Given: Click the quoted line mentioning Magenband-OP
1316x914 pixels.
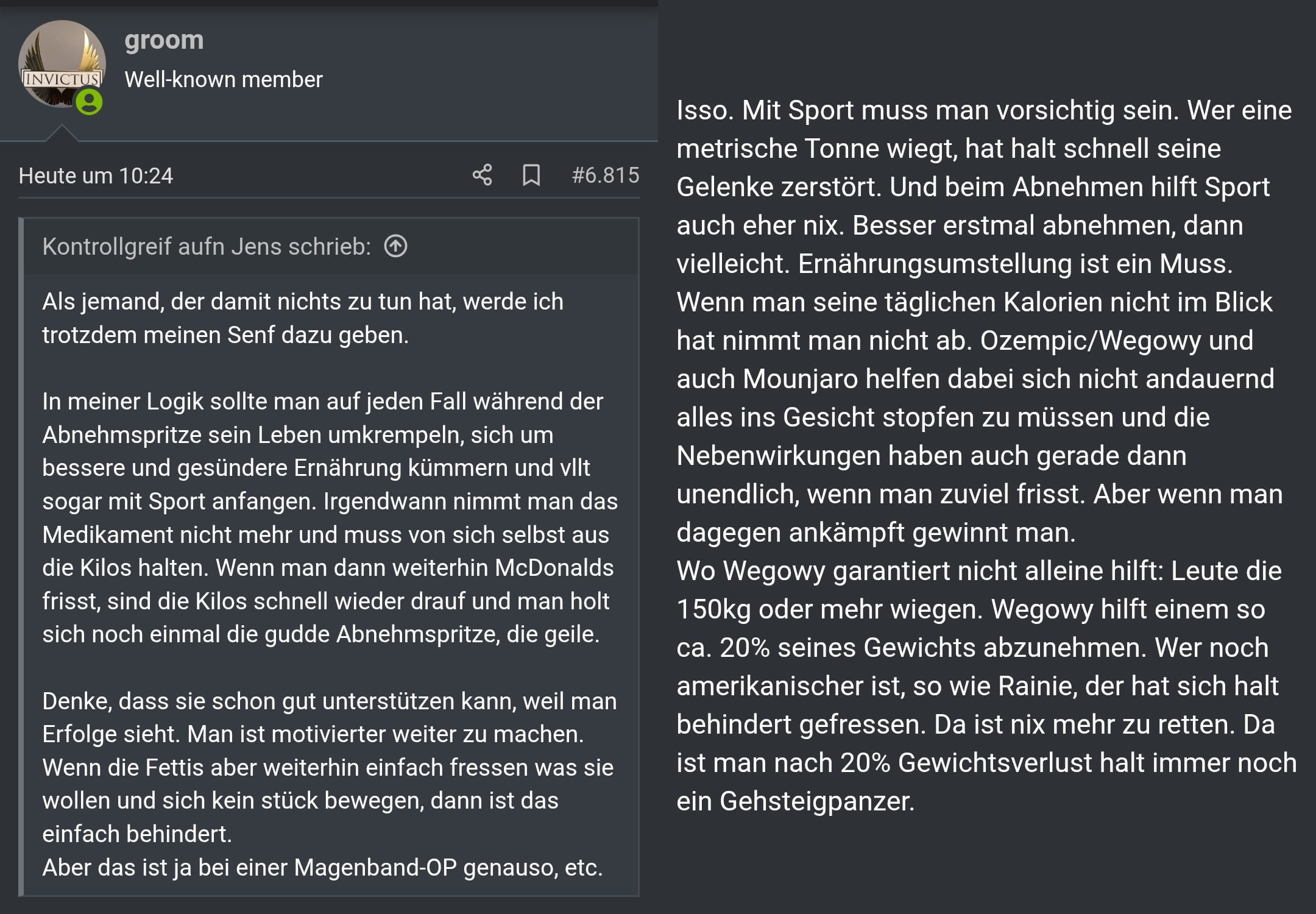Looking at the screenshot, I should tap(322, 867).
